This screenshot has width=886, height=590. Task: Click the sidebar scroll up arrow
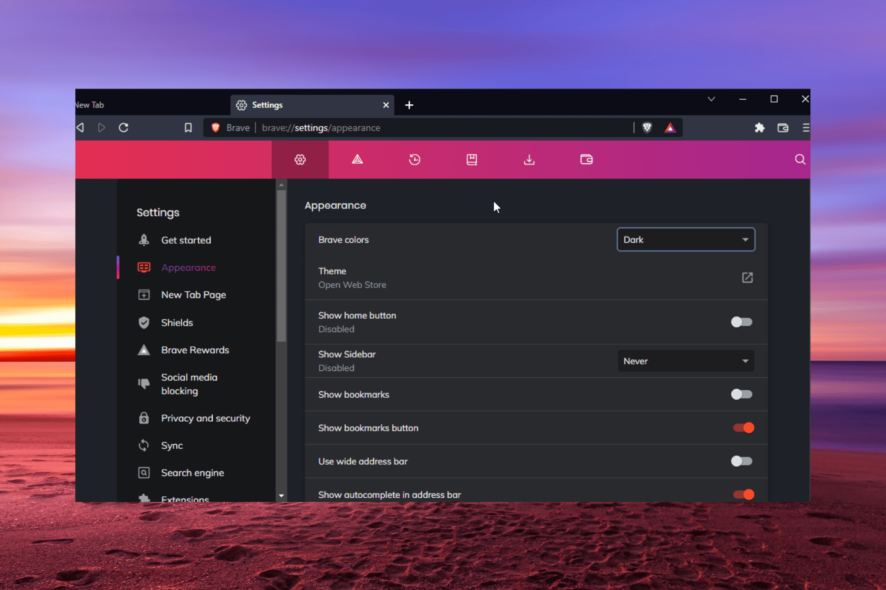[x=281, y=185]
